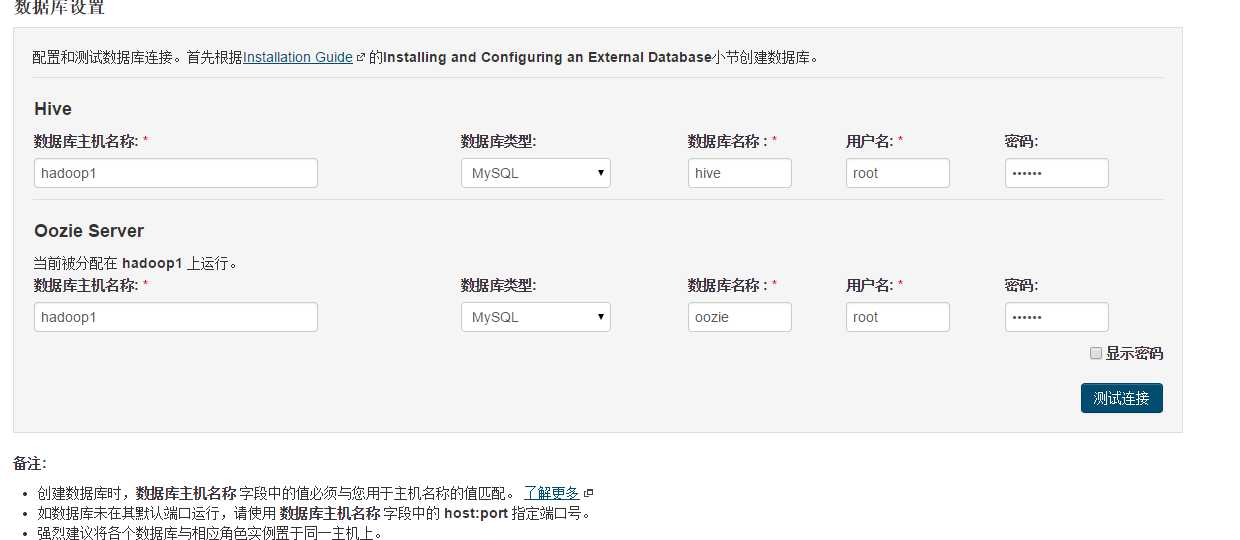Toggle the 显示密码 checkbox

point(1096,353)
